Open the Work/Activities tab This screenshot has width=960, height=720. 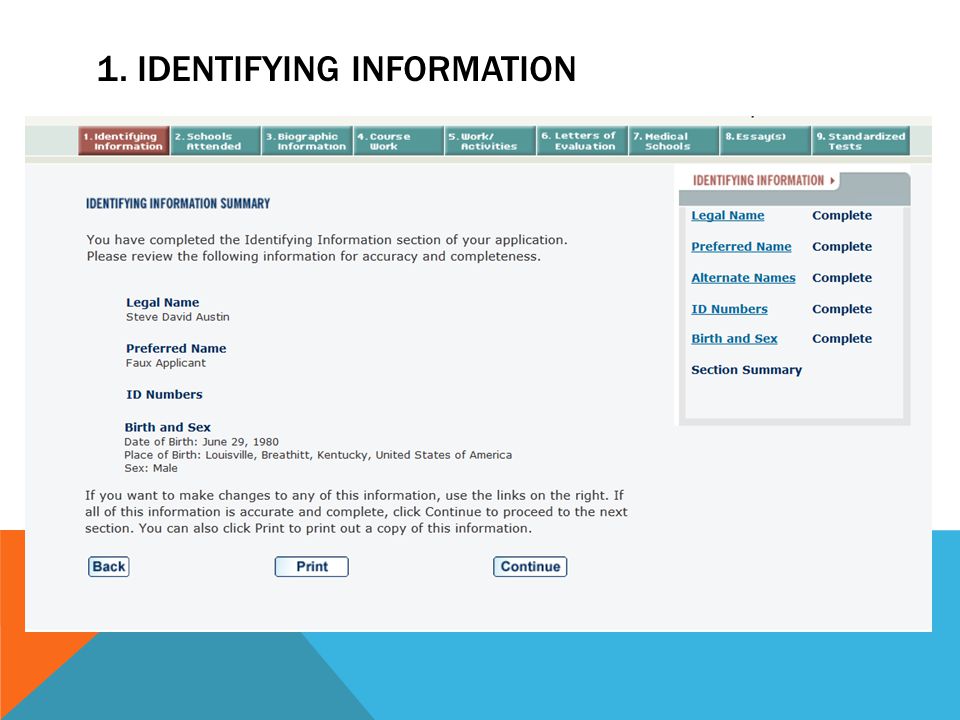[490, 141]
